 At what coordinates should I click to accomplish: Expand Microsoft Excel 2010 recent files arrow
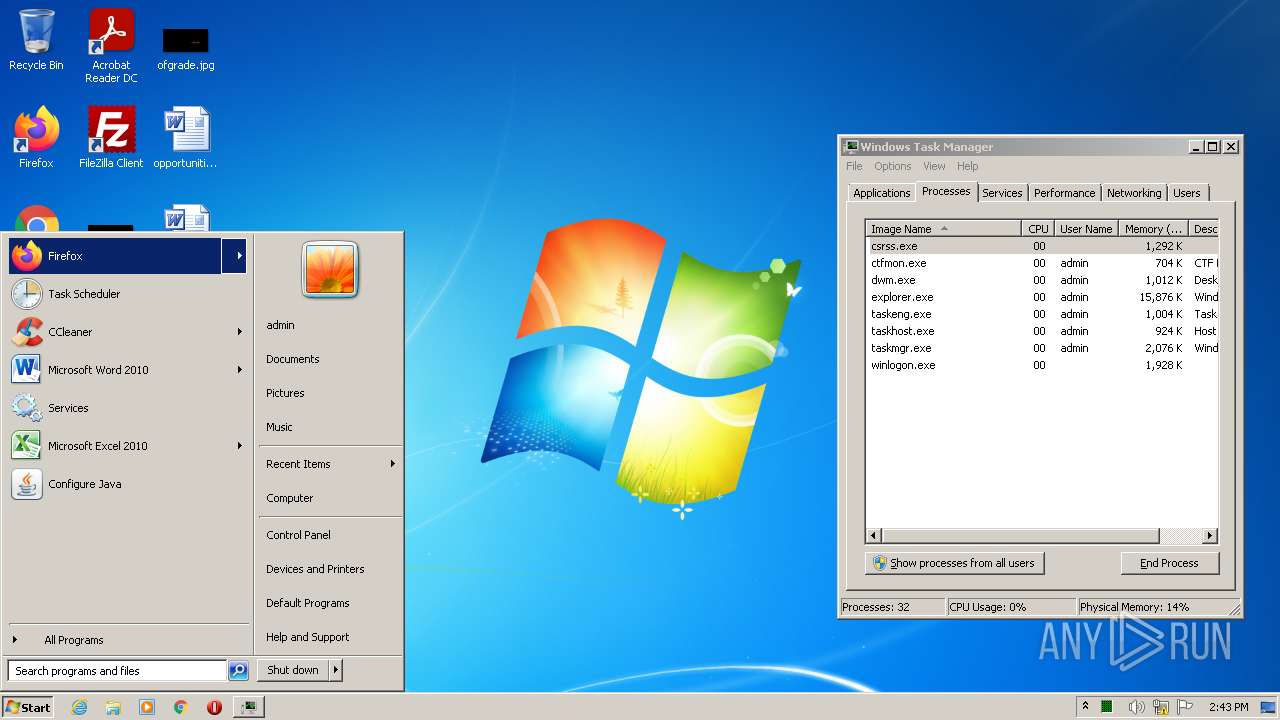pyautogui.click(x=240, y=446)
